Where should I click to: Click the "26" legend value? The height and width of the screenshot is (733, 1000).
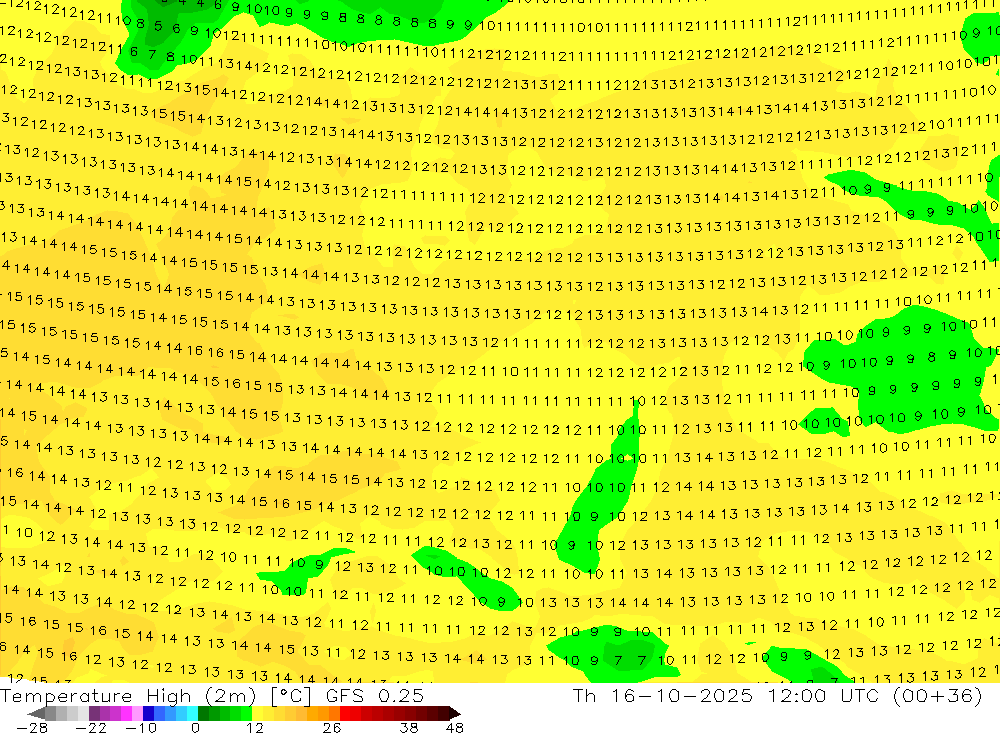(332, 727)
